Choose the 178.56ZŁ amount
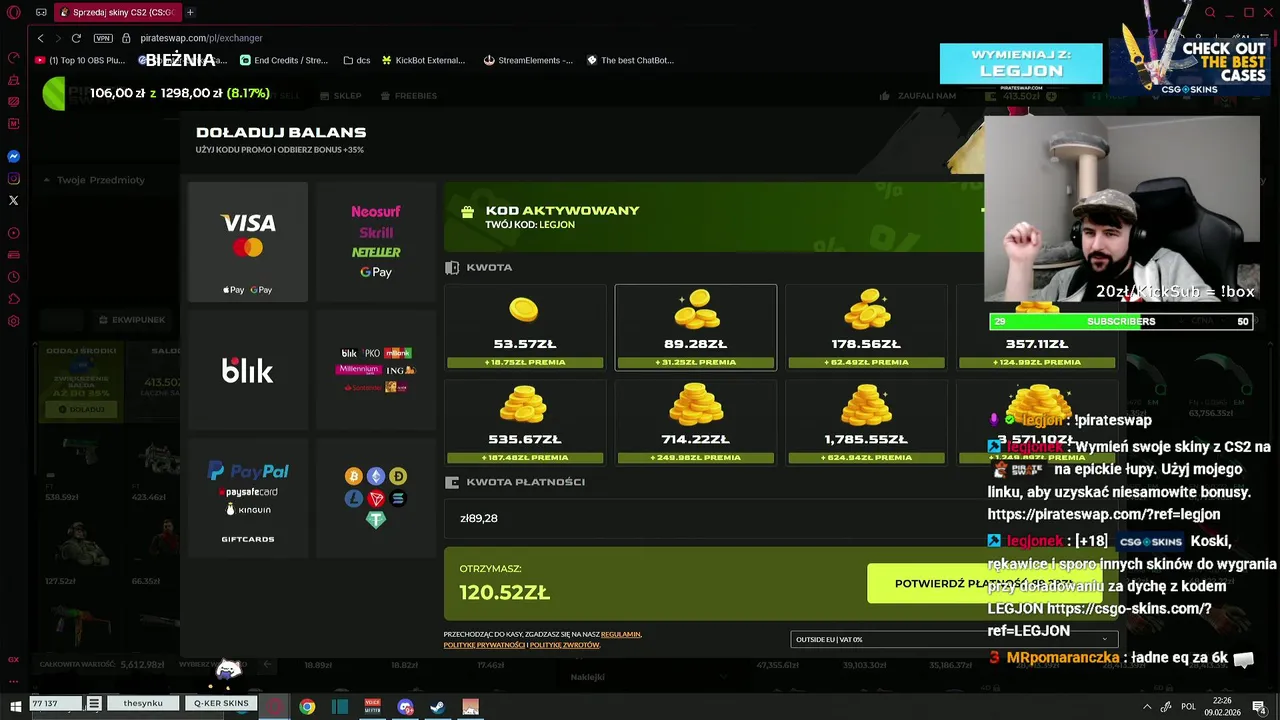Image resolution: width=1280 pixels, height=720 pixels. pyautogui.click(x=866, y=327)
